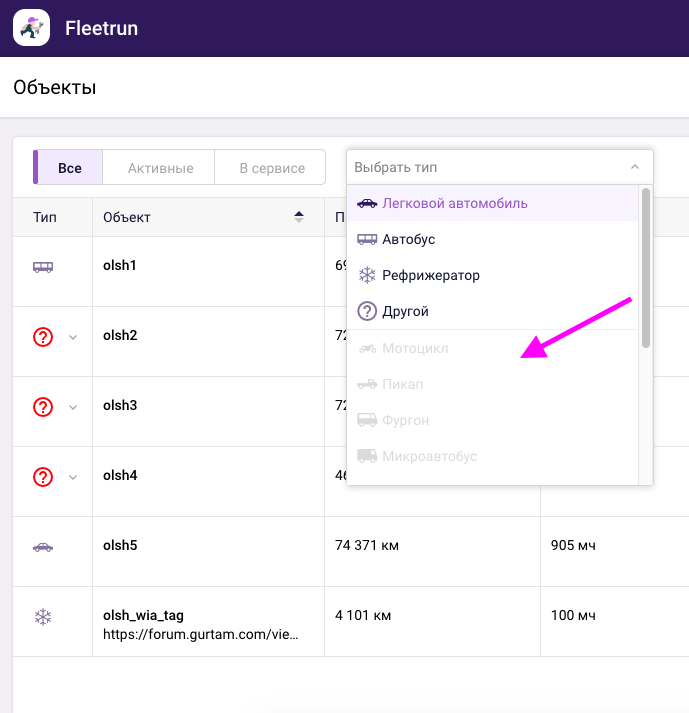Open the forum.gurtam.com link under olsh_wia_tag
This screenshot has width=689, height=713.
[200, 634]
